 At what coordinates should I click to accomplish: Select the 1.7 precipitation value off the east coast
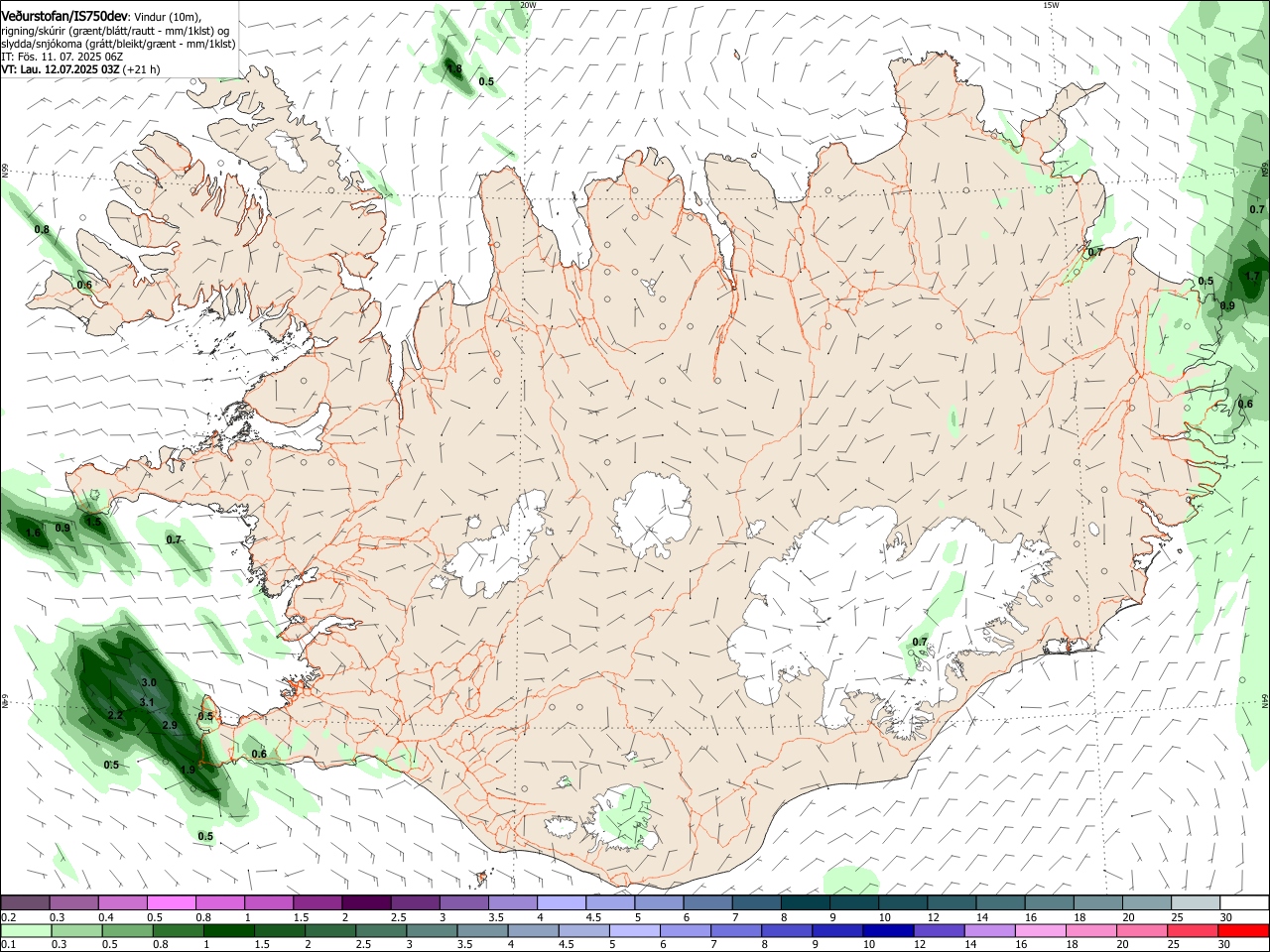coord(1252,277)
